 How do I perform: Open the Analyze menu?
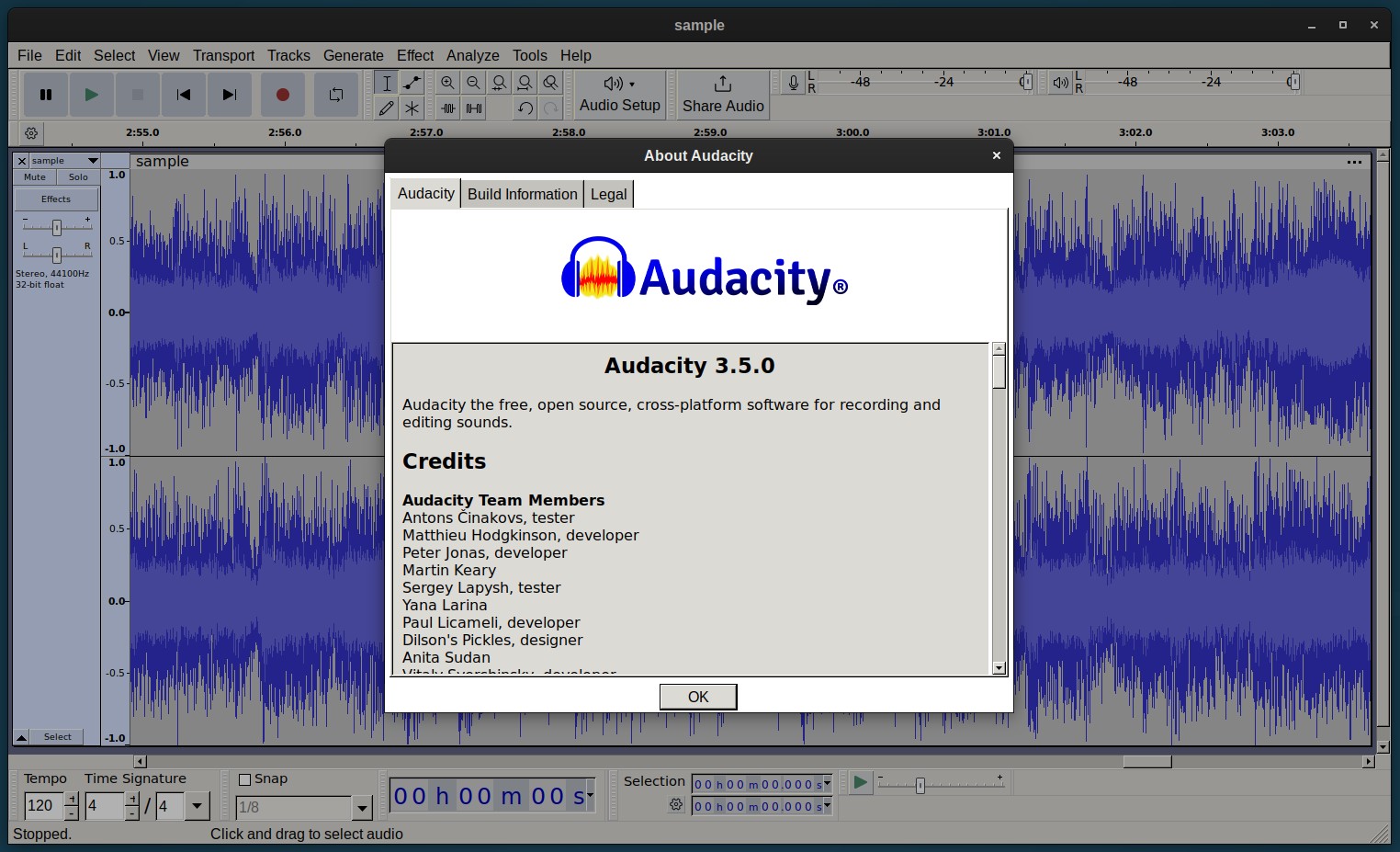point(473,55)
